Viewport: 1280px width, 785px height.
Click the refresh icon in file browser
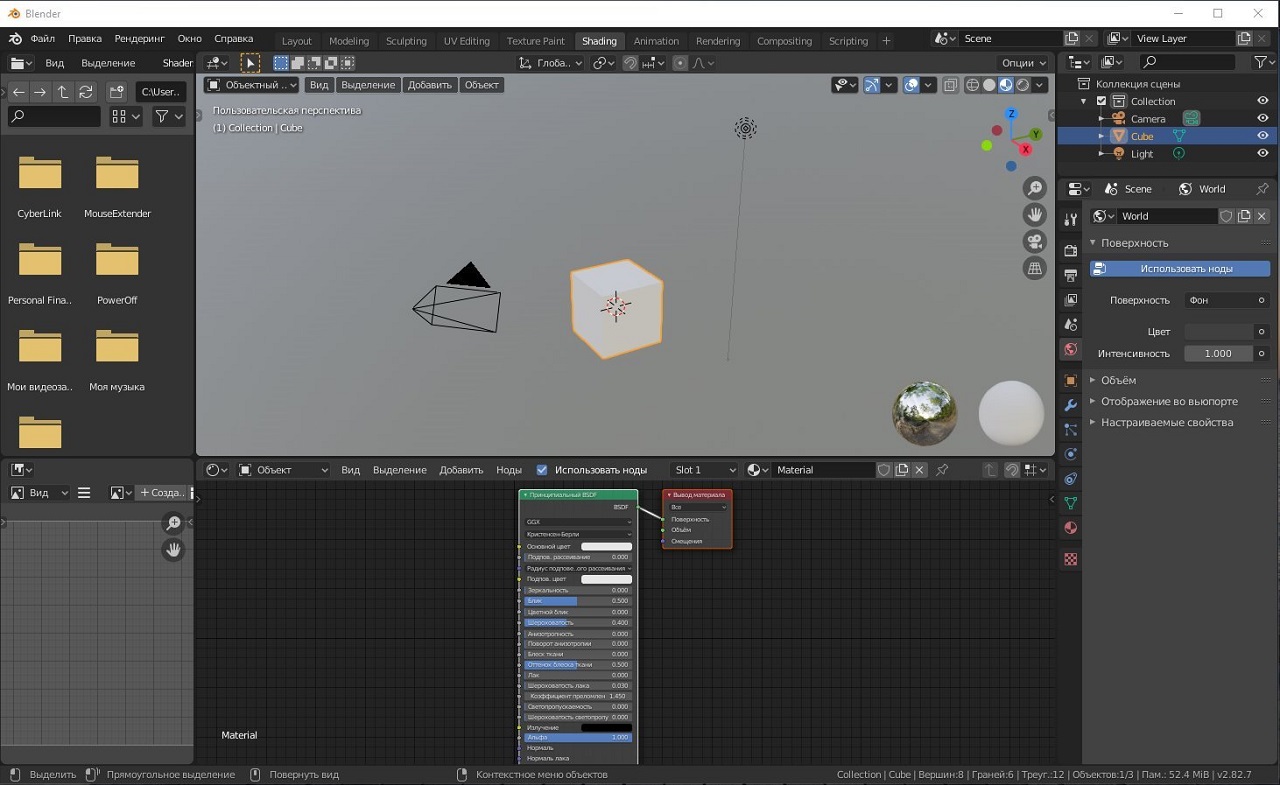pyautogui.click(x=86, y=92)
